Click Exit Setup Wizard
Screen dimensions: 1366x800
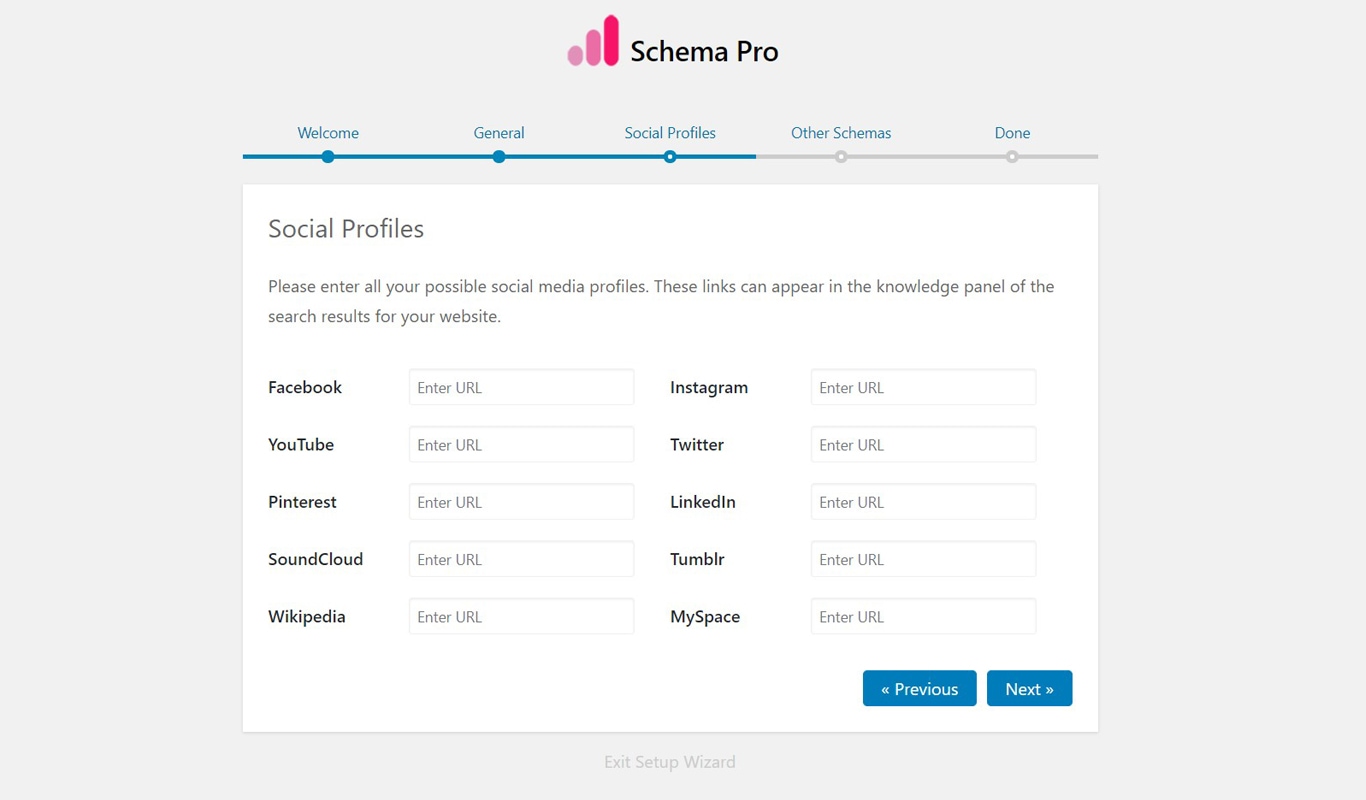point(669,761)
